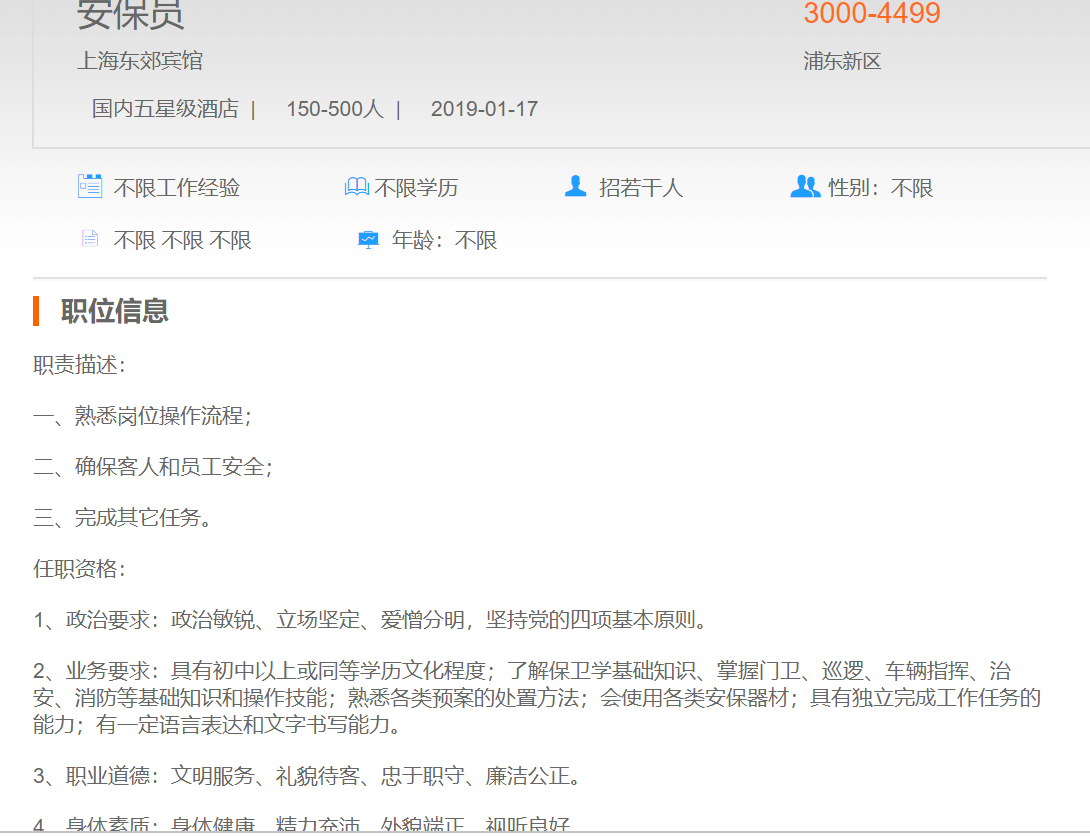The image size is (1090, 836).
Task: Click the job title 安保员
Action: click(x=131, y=15)
